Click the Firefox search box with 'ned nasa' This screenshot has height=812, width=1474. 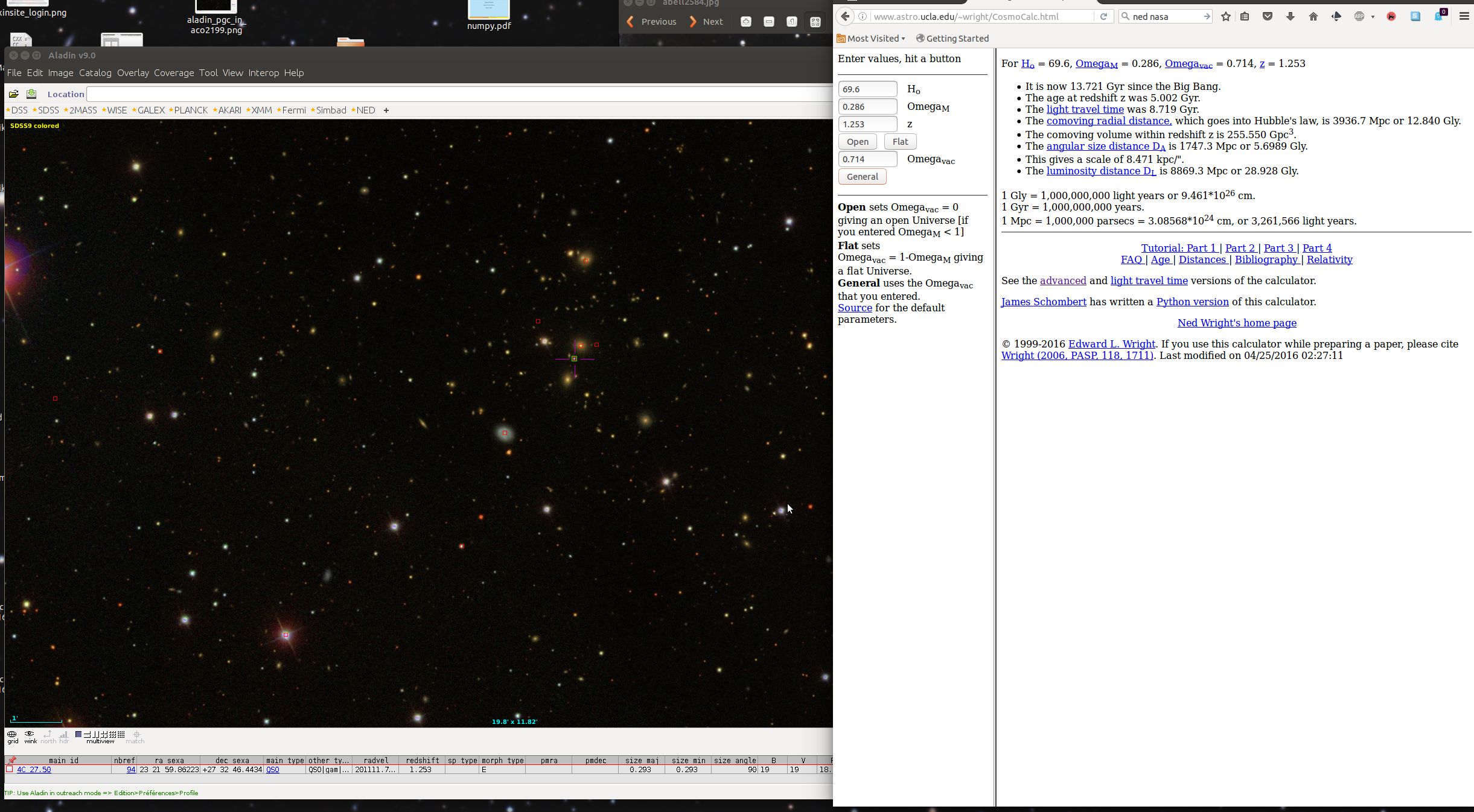(x=1166, y=16)
